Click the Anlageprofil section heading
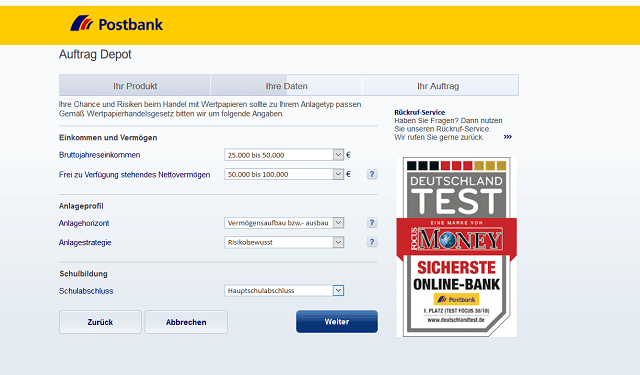The height and width of the screenshot is (375, 640). pyautogui.click(x=81, y=206)
